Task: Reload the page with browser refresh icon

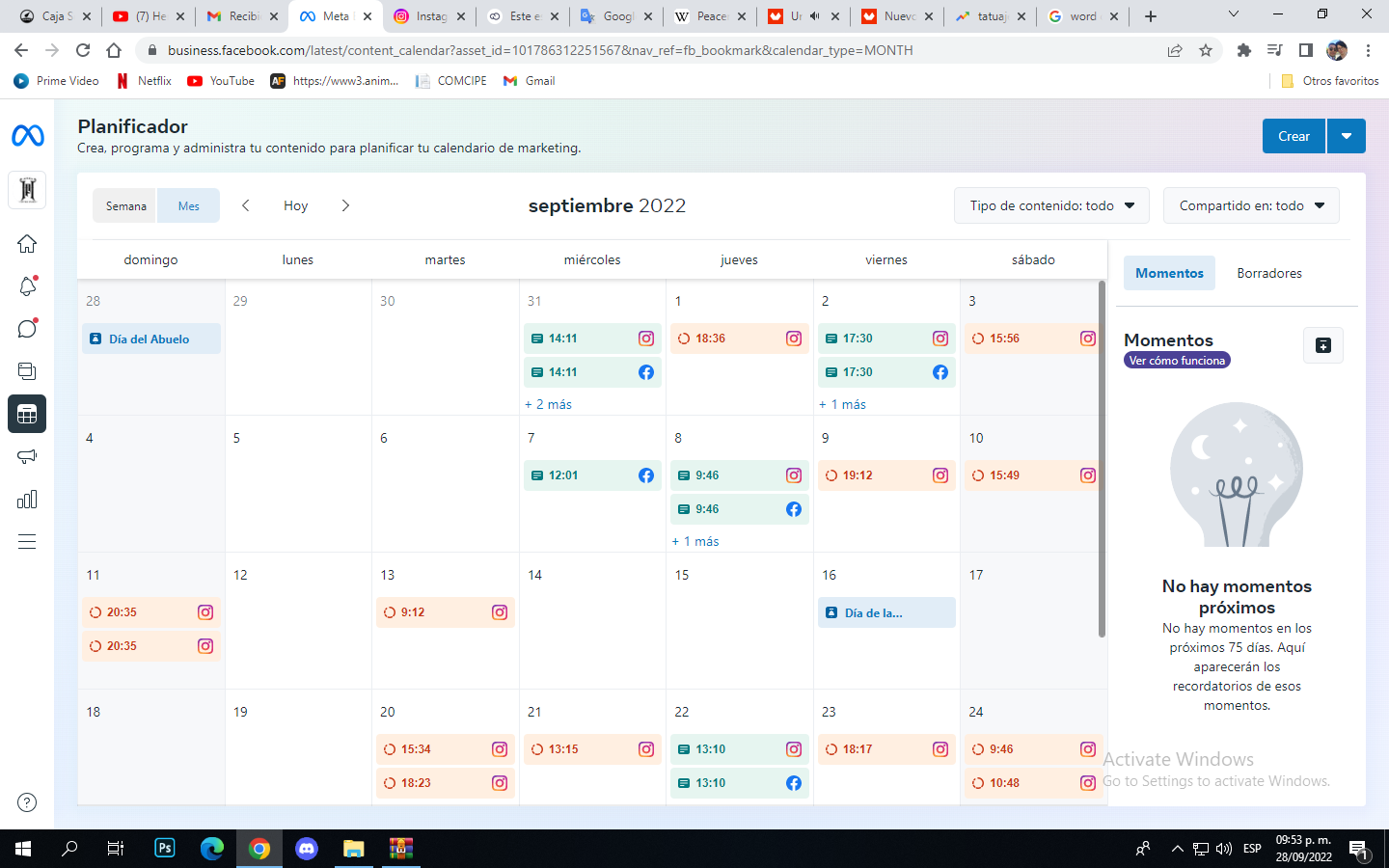Action: point(83,50)
